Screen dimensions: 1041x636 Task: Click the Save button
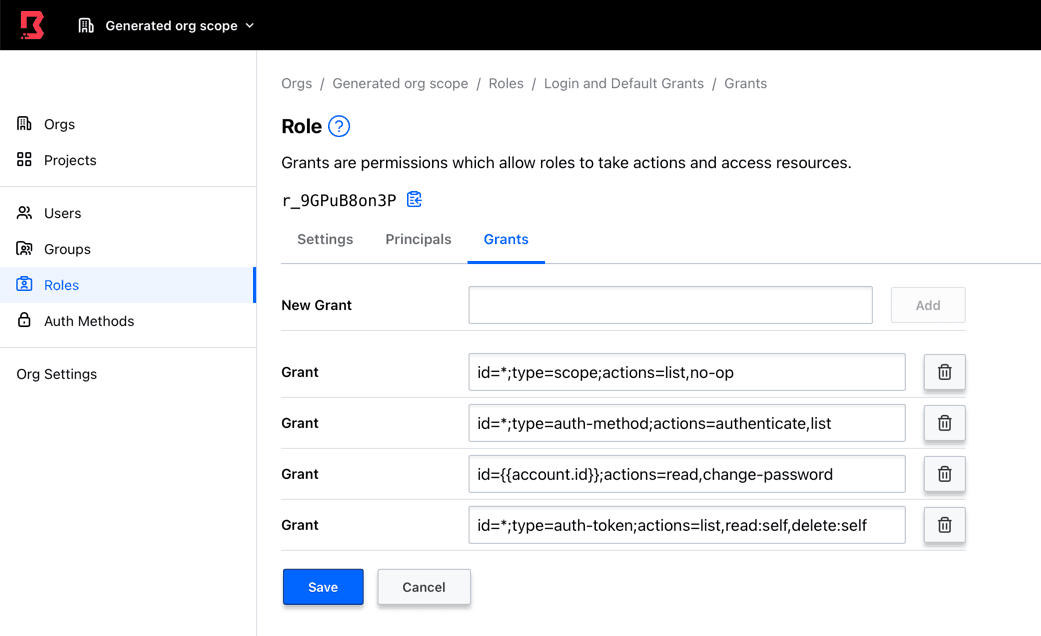pos(323,587)
